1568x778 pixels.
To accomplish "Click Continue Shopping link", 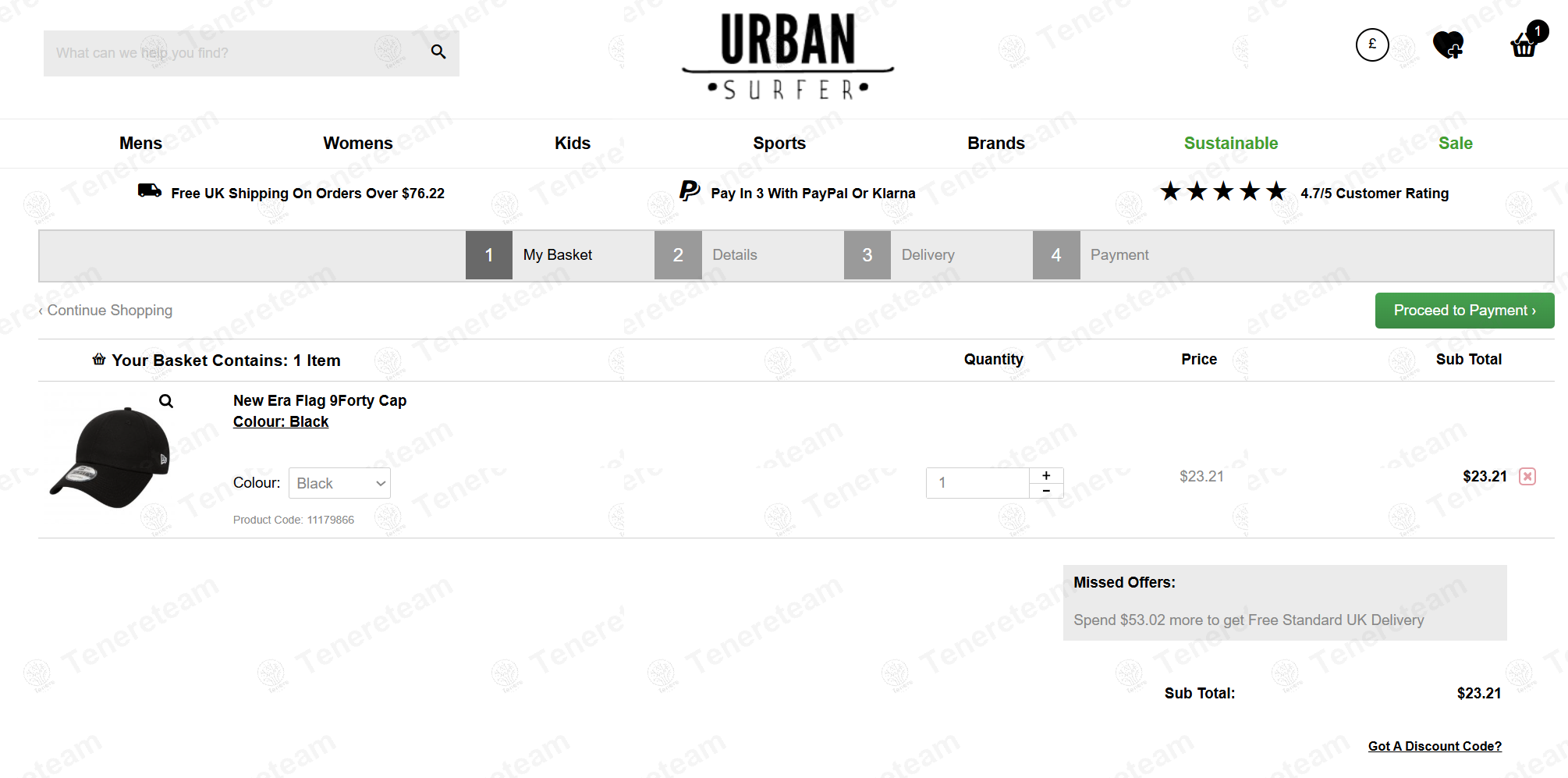I will click(105, 311).
